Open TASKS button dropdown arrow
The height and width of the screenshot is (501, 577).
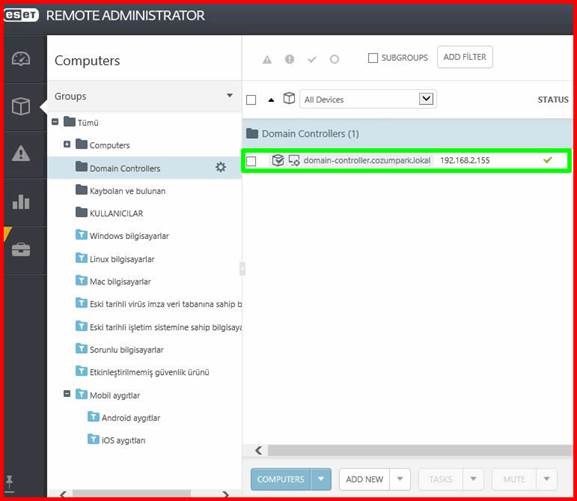coord(473,479)
